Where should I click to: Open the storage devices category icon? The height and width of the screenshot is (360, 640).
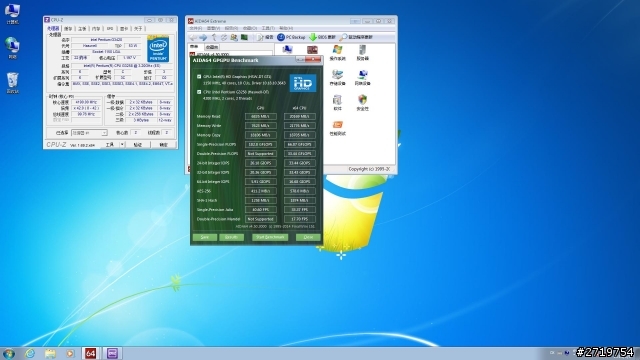click(337, 78)
